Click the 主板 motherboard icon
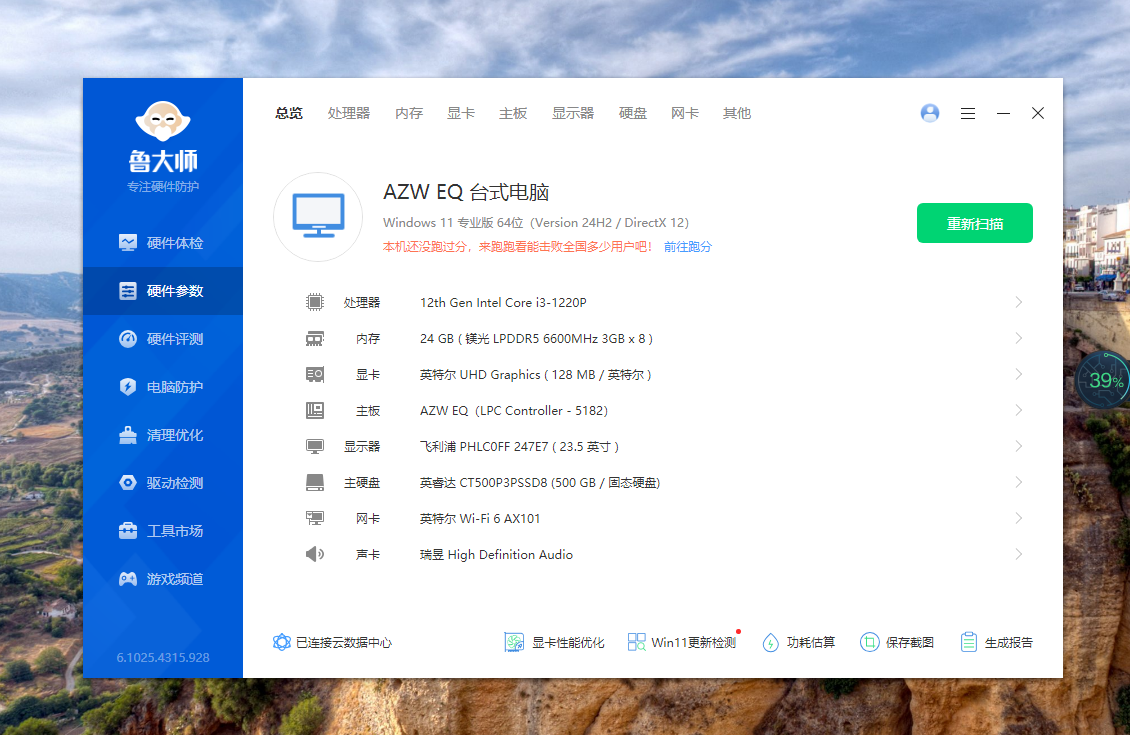This screenshot has height=735, width=1130. point(315,410)
